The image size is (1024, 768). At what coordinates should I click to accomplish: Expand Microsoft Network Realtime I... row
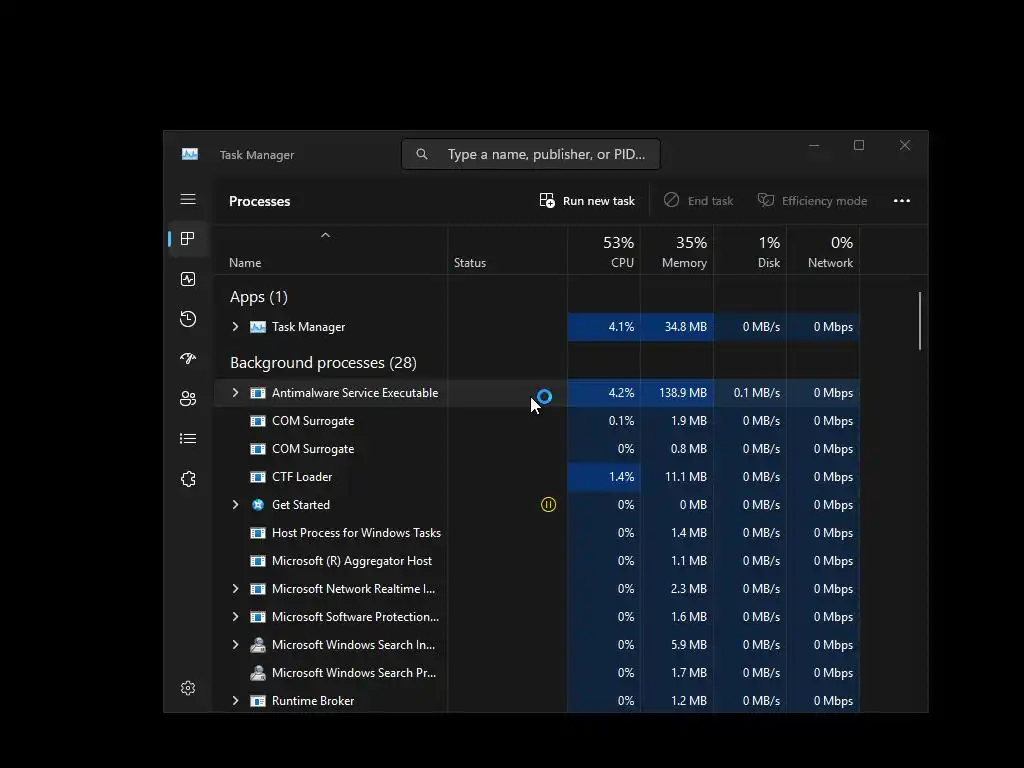(236, 589)
